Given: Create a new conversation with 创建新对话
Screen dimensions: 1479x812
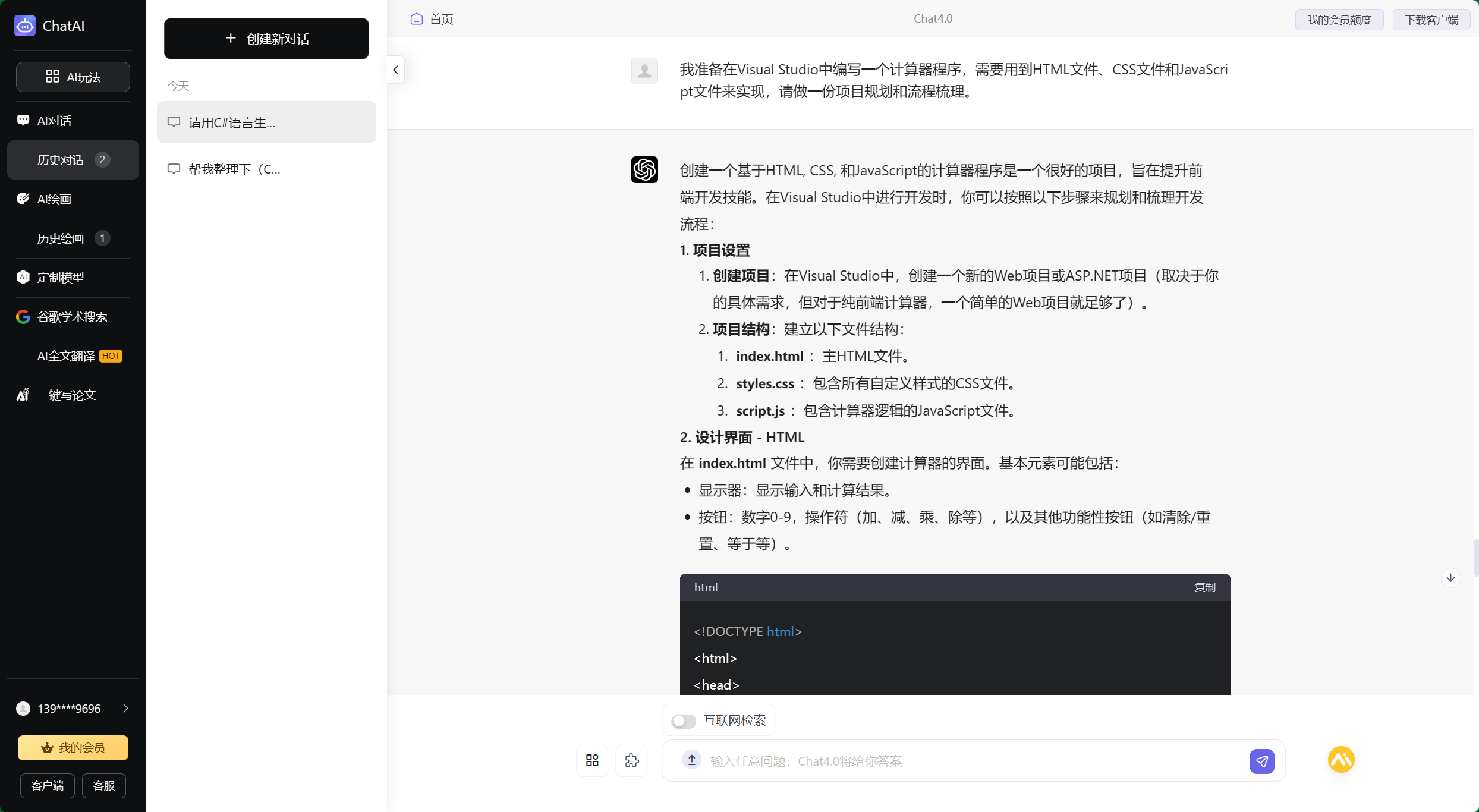Looking at the screenshot, I should 266,39.
